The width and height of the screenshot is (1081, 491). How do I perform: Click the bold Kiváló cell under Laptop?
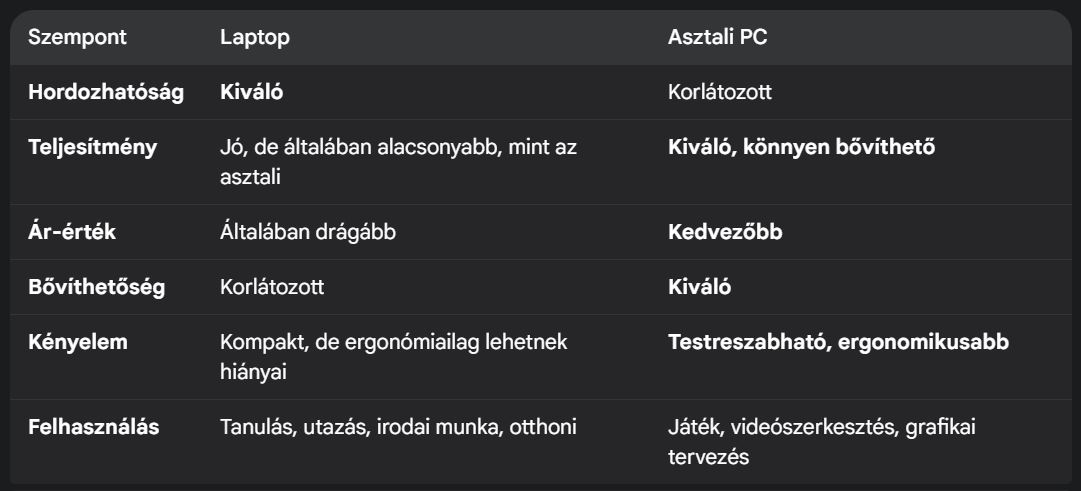[x=252, y=92]
